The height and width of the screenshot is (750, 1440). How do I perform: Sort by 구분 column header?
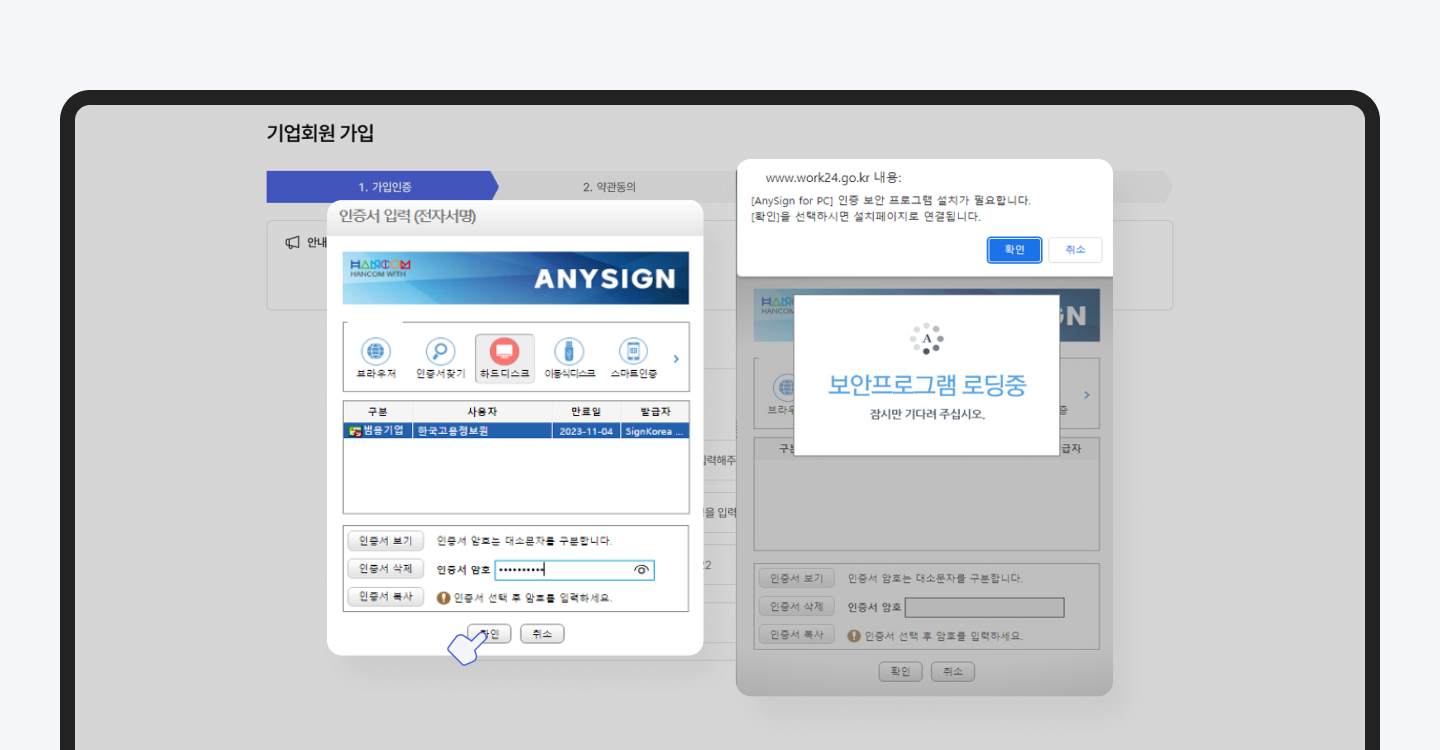coord(378,412)
